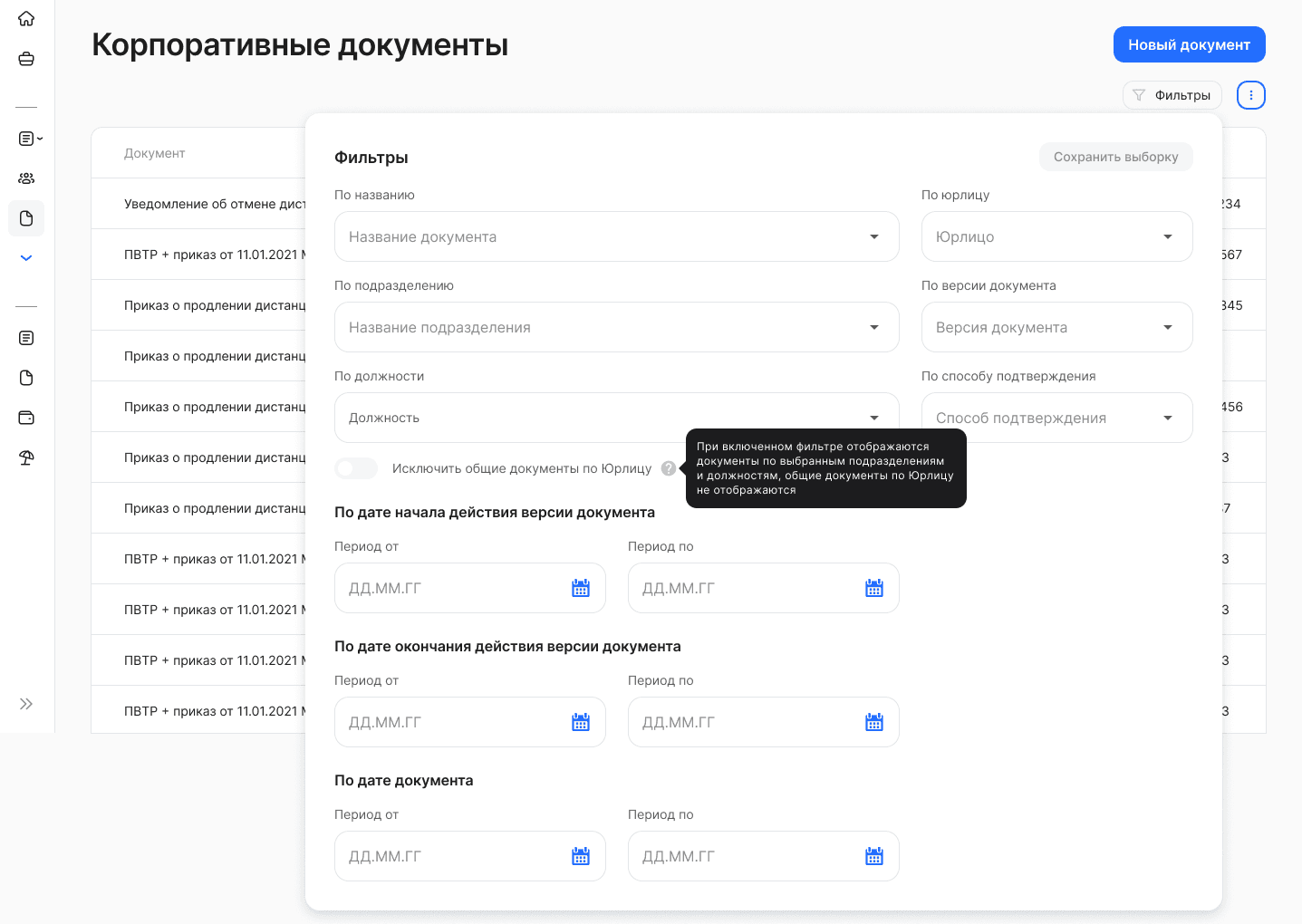
Task: Open calendar for document date 'Период от'
Action: tap(581, 856)
